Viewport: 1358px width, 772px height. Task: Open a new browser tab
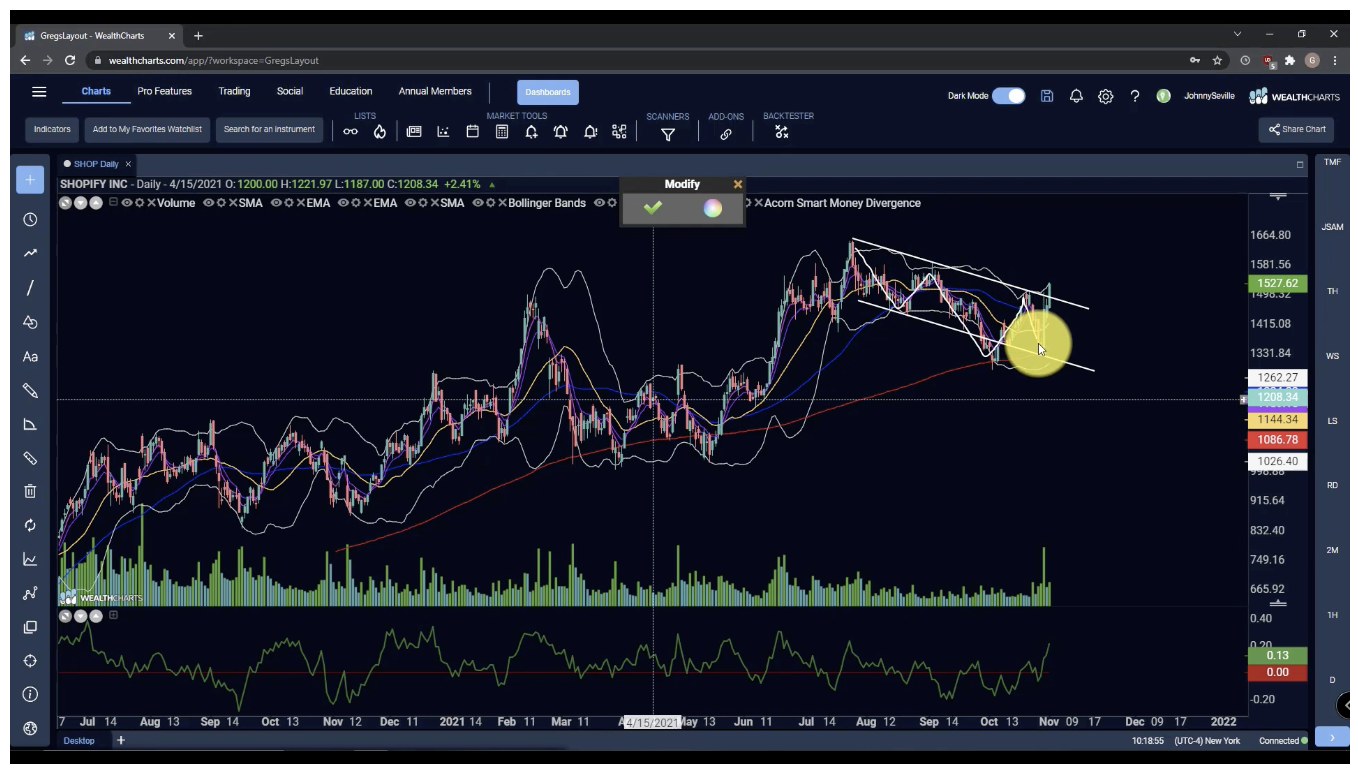[x=198, y=36]
